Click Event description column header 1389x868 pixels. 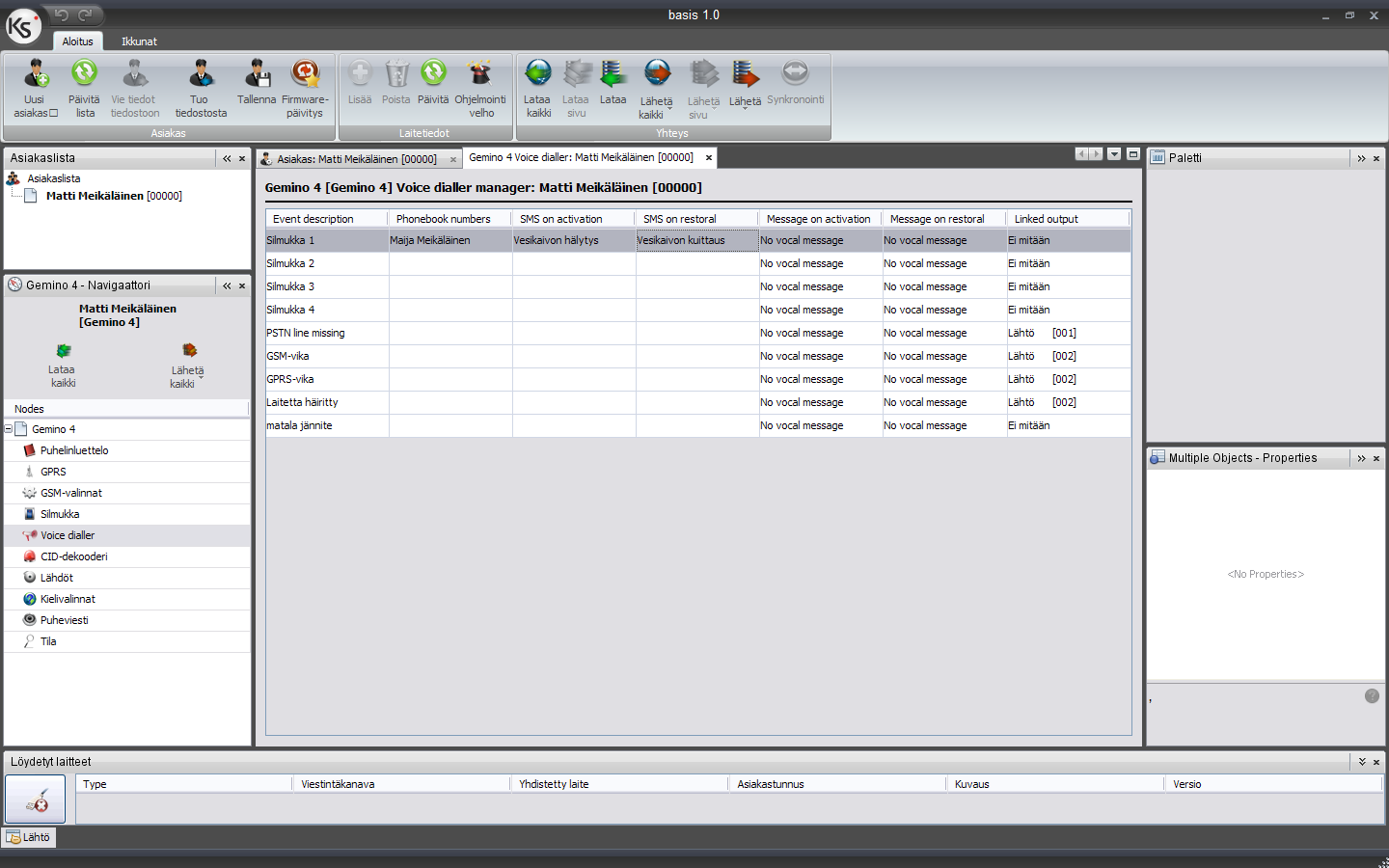pyautogui.click(x=327, y=219)
